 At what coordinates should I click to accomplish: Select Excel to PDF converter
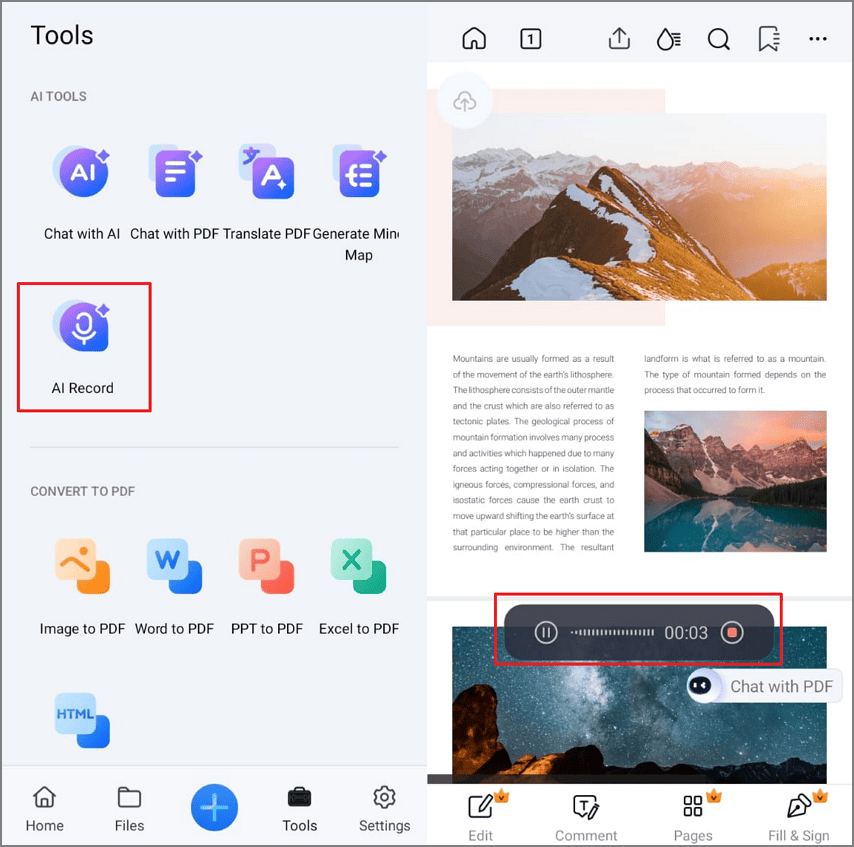pyautogui.click(x=359, y=587)
